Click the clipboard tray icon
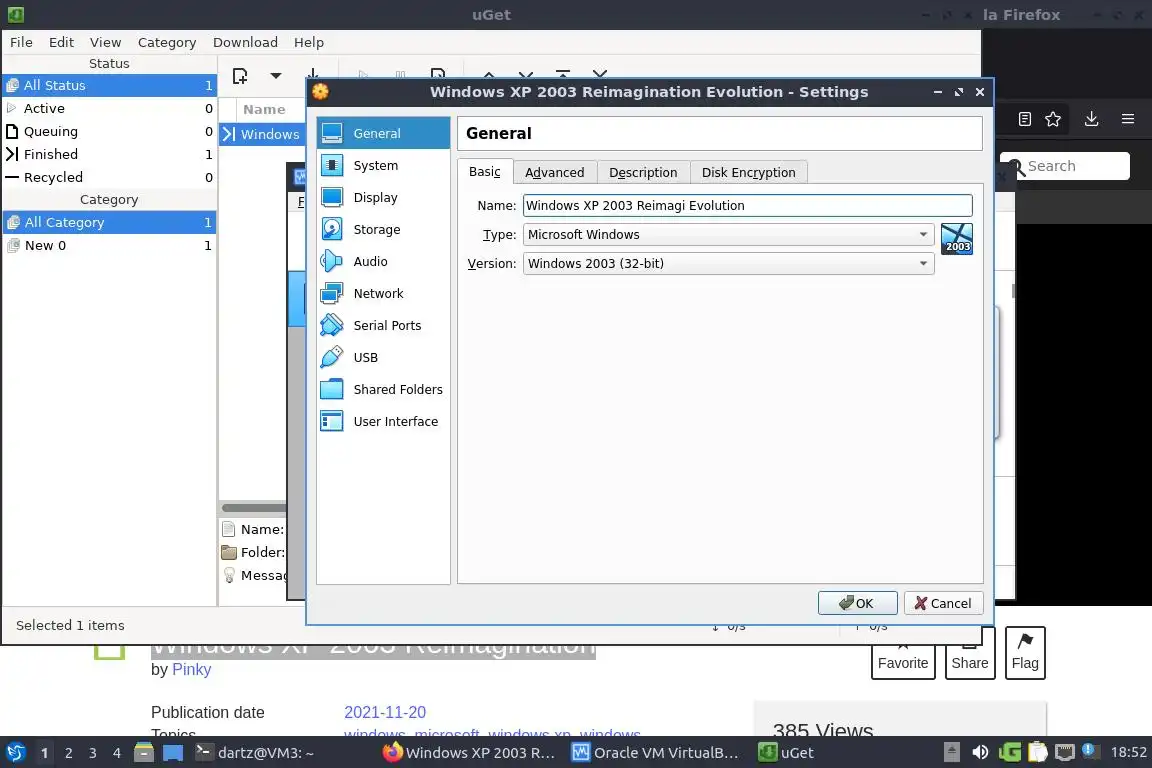Image resolution: width=1152 pixels, height=768 pixels. point(1037,753)
